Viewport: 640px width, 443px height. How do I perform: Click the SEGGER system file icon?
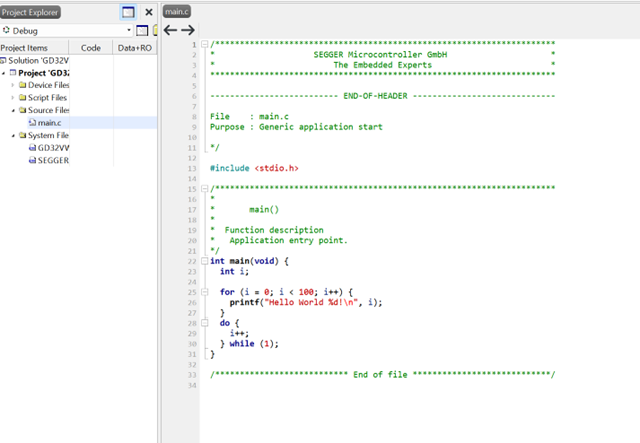pyautogui.click(x=32, y=160)
